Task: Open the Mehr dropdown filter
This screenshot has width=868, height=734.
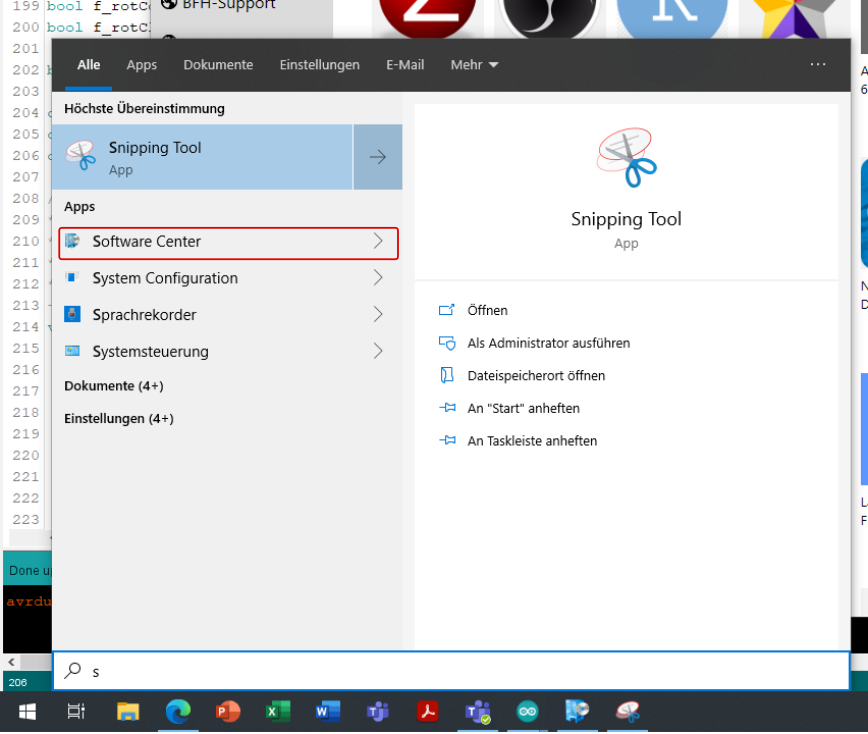Action: (474, 65)
